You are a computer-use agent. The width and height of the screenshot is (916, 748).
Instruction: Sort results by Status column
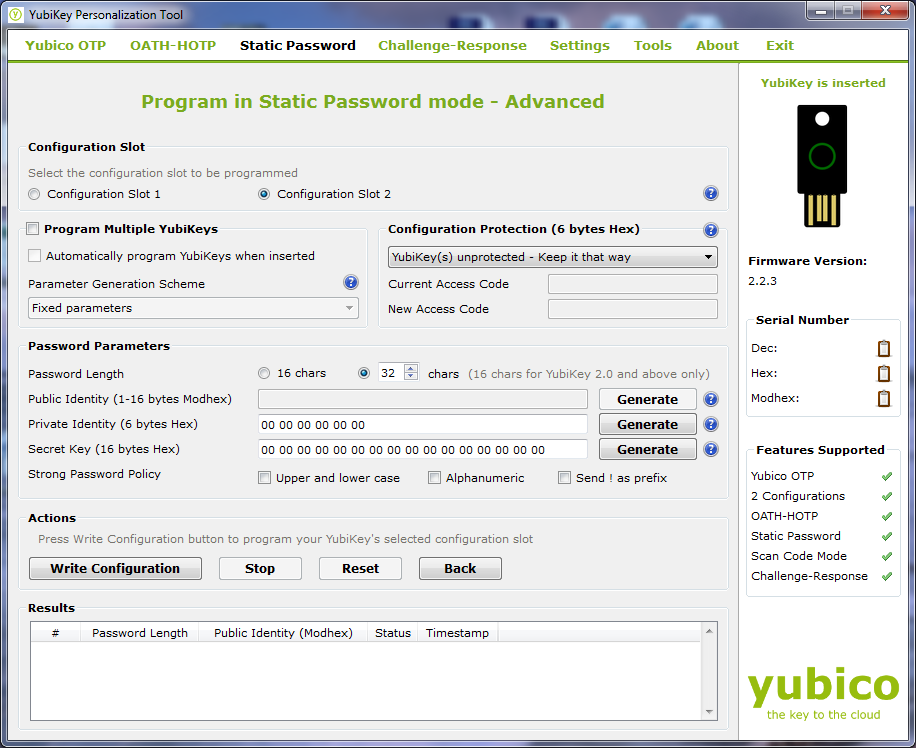tap(393, 633)
